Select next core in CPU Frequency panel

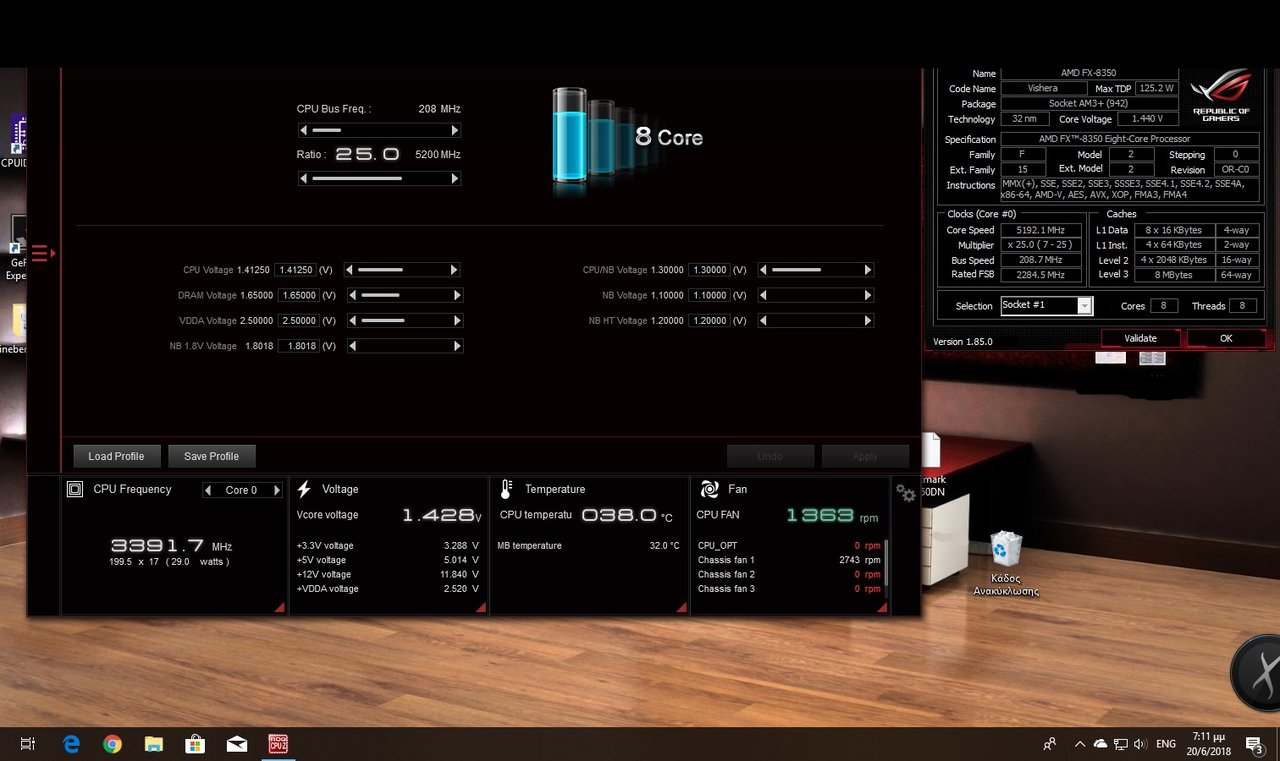pyautogui.click(x=277, y=490)
